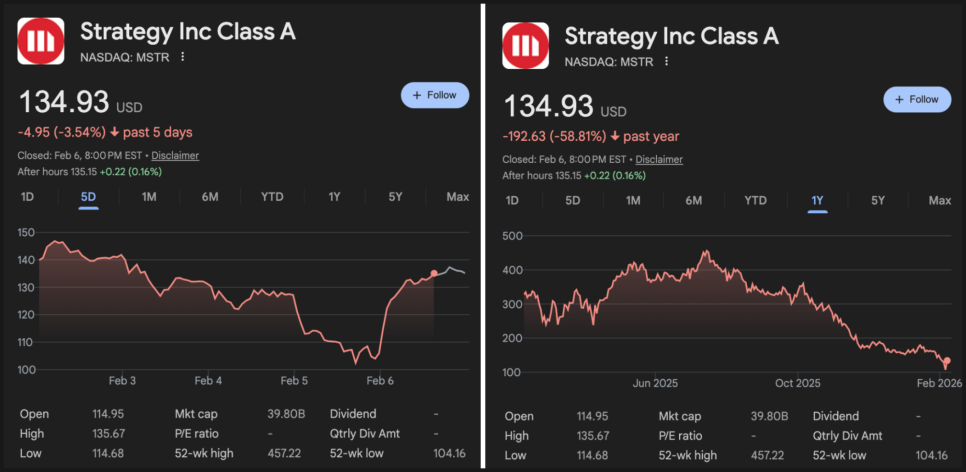Select 6M range in left chart
Screen dimensions: 966x472
[210, 197]
